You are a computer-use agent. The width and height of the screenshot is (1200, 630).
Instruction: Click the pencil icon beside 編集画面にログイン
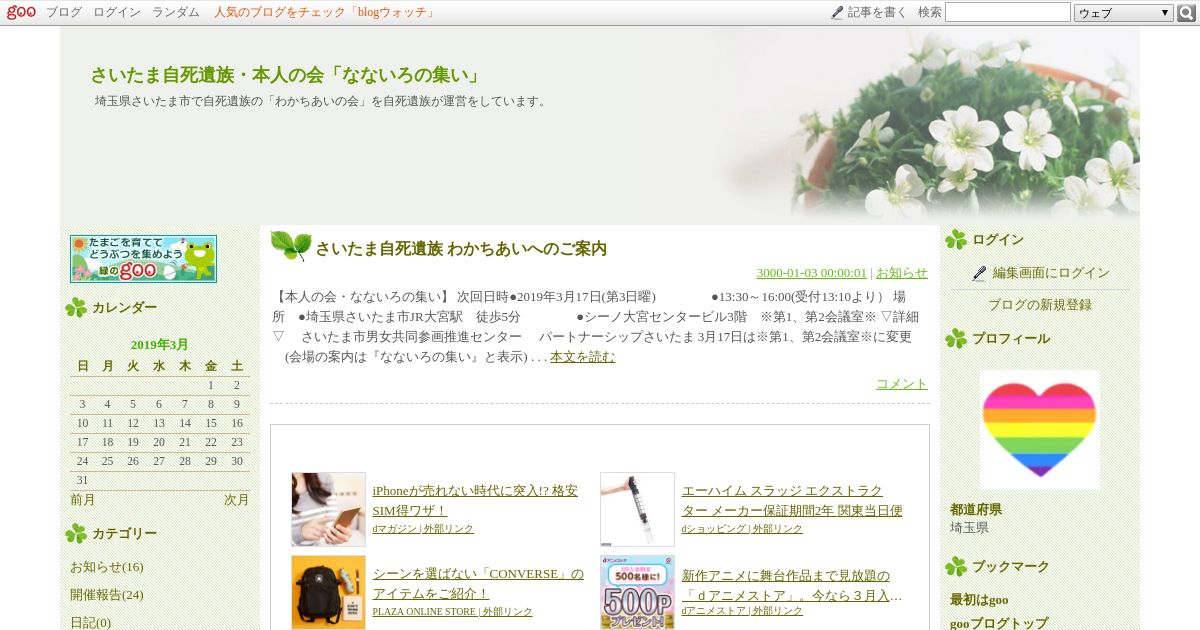(979, 273)
